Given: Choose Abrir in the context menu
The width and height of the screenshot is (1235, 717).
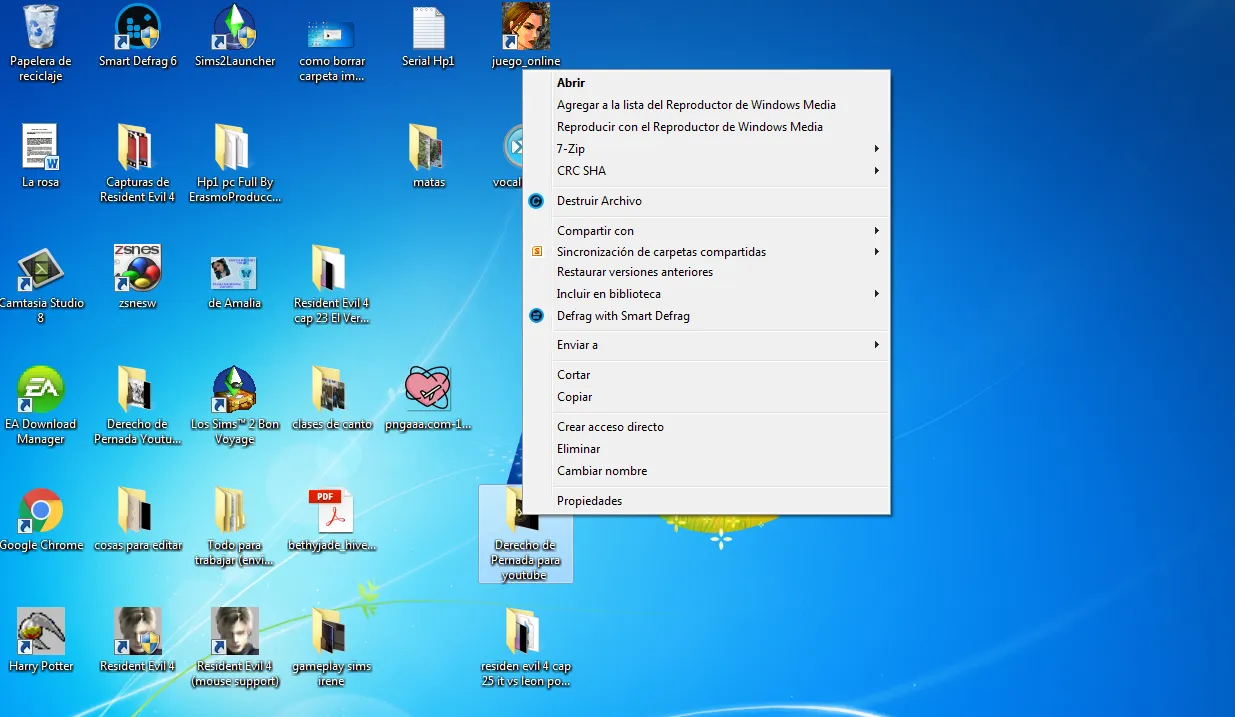Looking at the screenshot, I should click(707, 83).
